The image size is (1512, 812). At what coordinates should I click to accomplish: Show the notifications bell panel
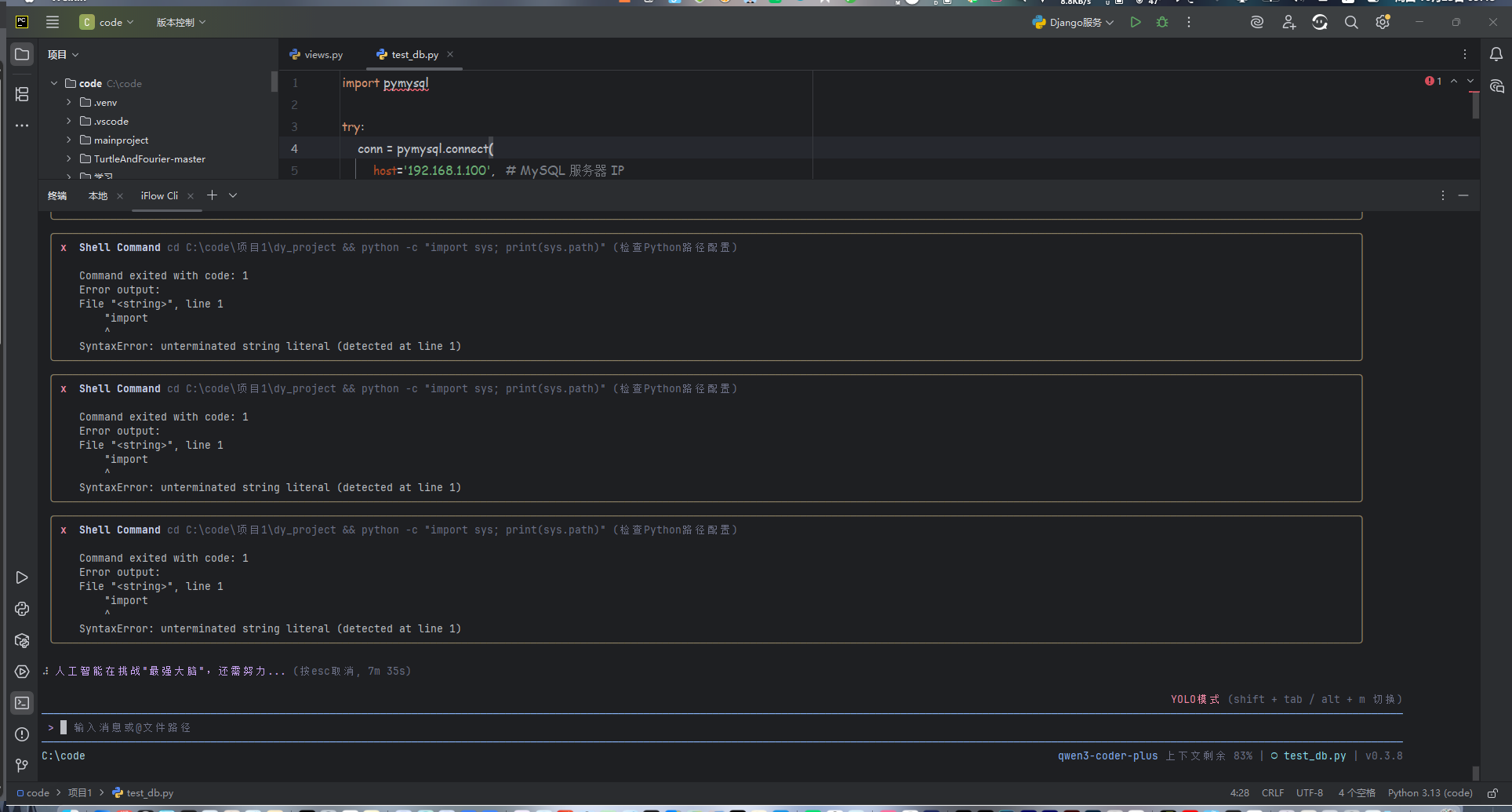pos(1496,54)
